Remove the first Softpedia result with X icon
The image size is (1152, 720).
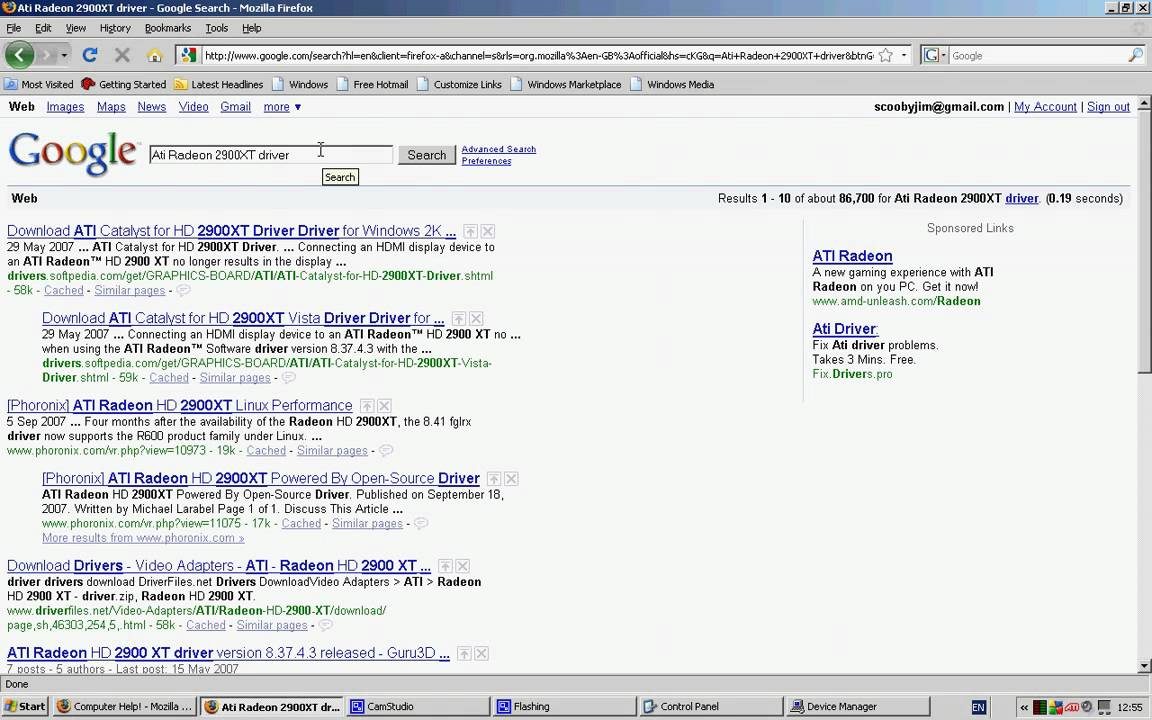pos(488,231)
